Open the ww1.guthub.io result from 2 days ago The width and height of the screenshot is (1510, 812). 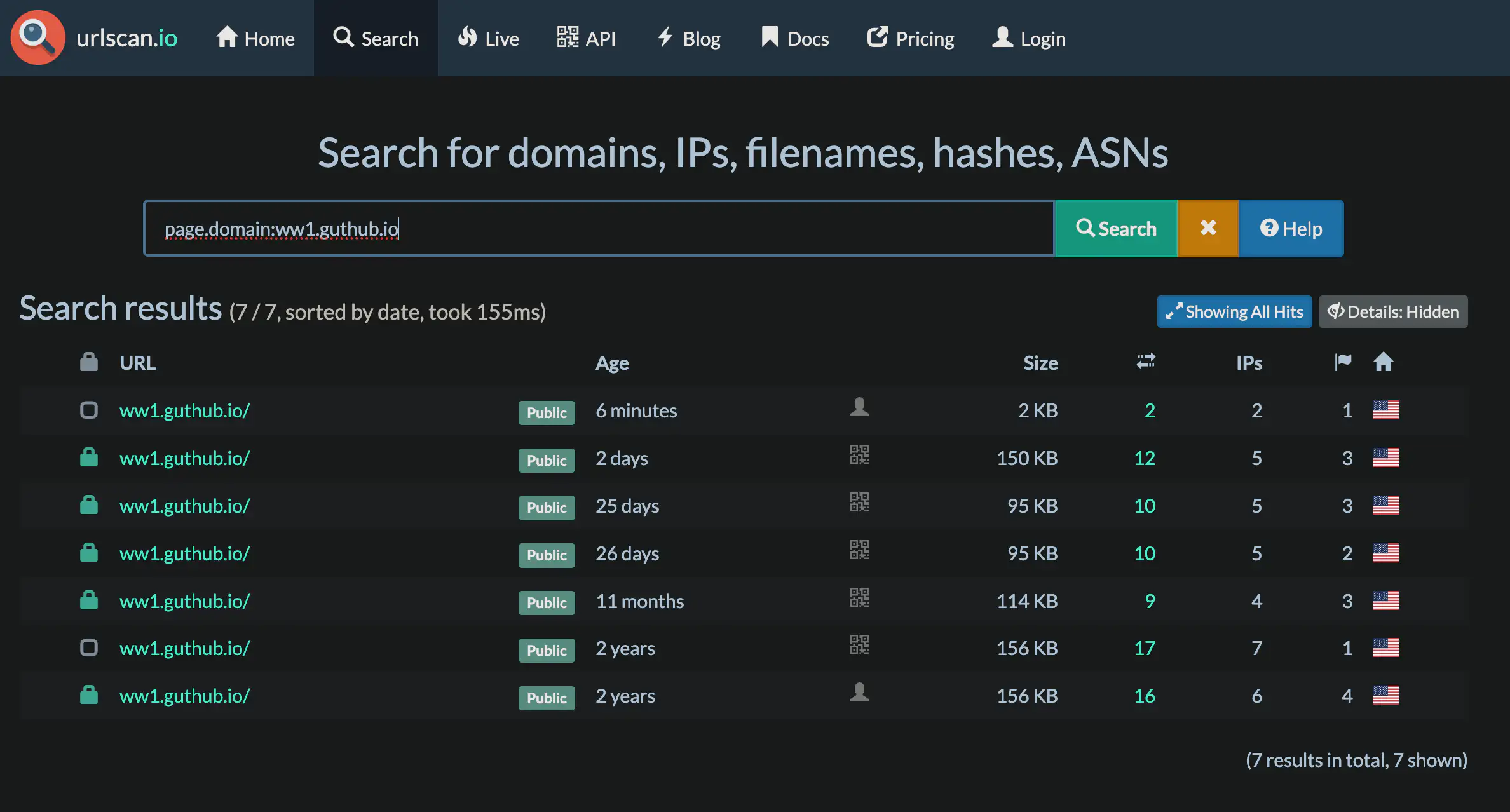184,458
